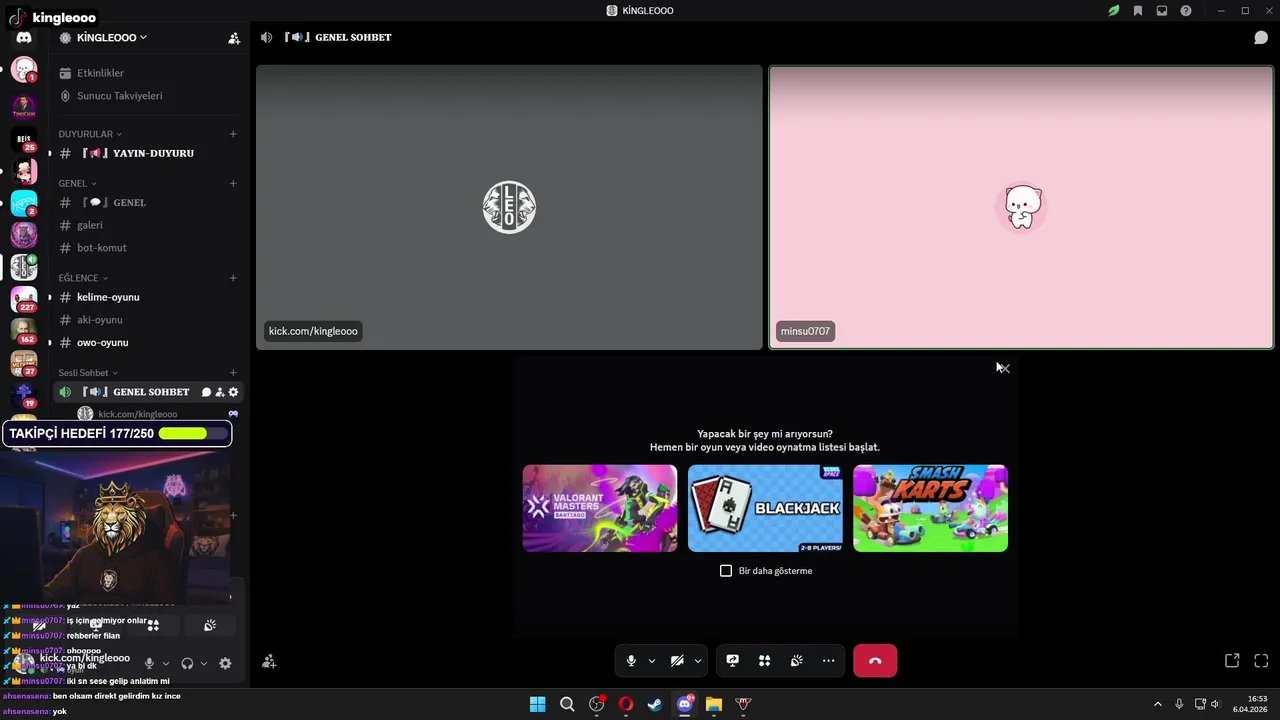Open camera options arrow
This screenshot has height=720, width=1280.
click(698, 661)
